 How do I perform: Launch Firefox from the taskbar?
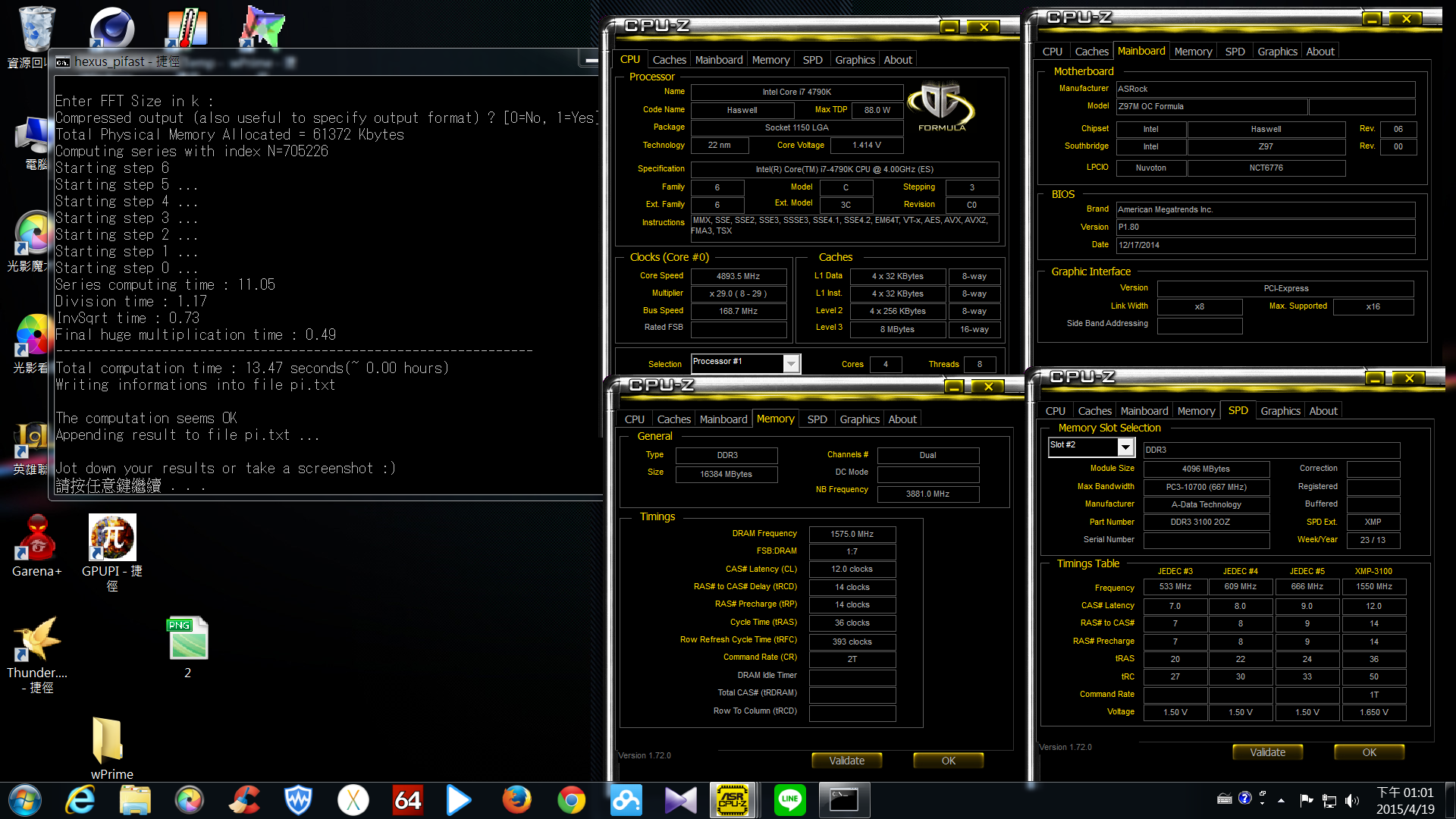tap(516, 800)
